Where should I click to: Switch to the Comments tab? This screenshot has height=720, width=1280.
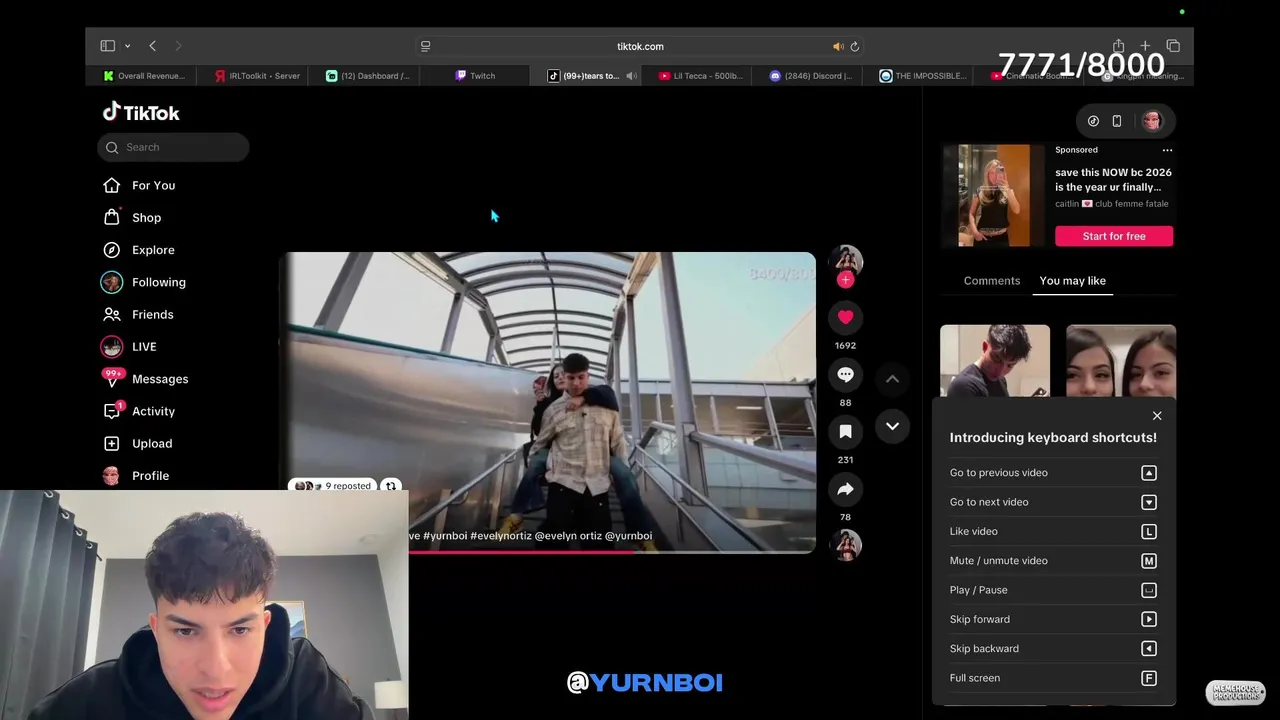pos(992,281)
